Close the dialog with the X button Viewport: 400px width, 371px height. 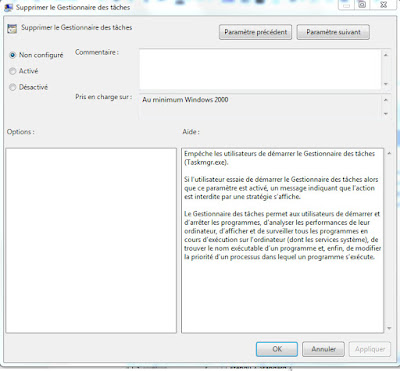coord(384,5)
